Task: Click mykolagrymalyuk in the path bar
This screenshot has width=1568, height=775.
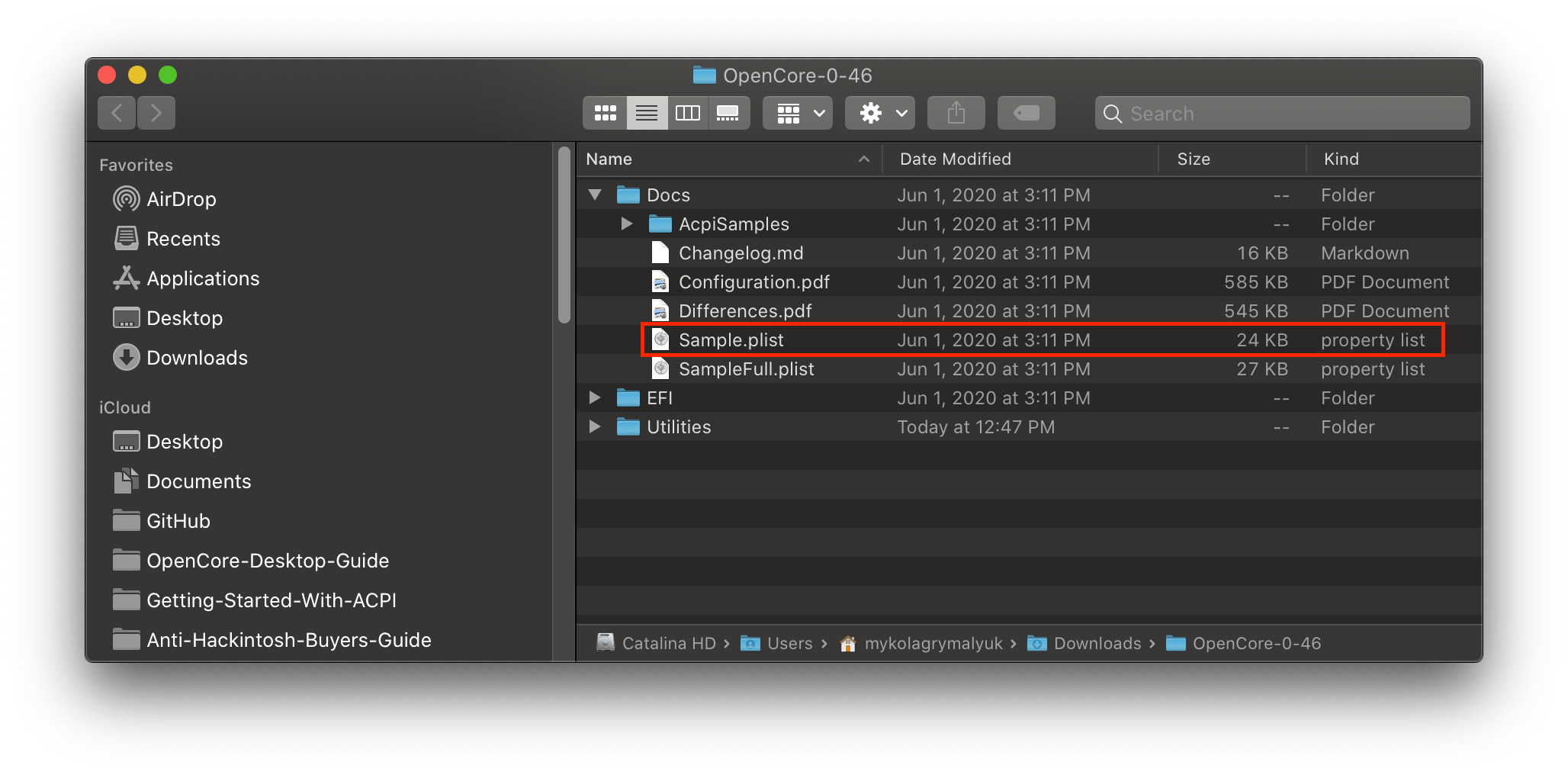Action: tap(921, 643)
